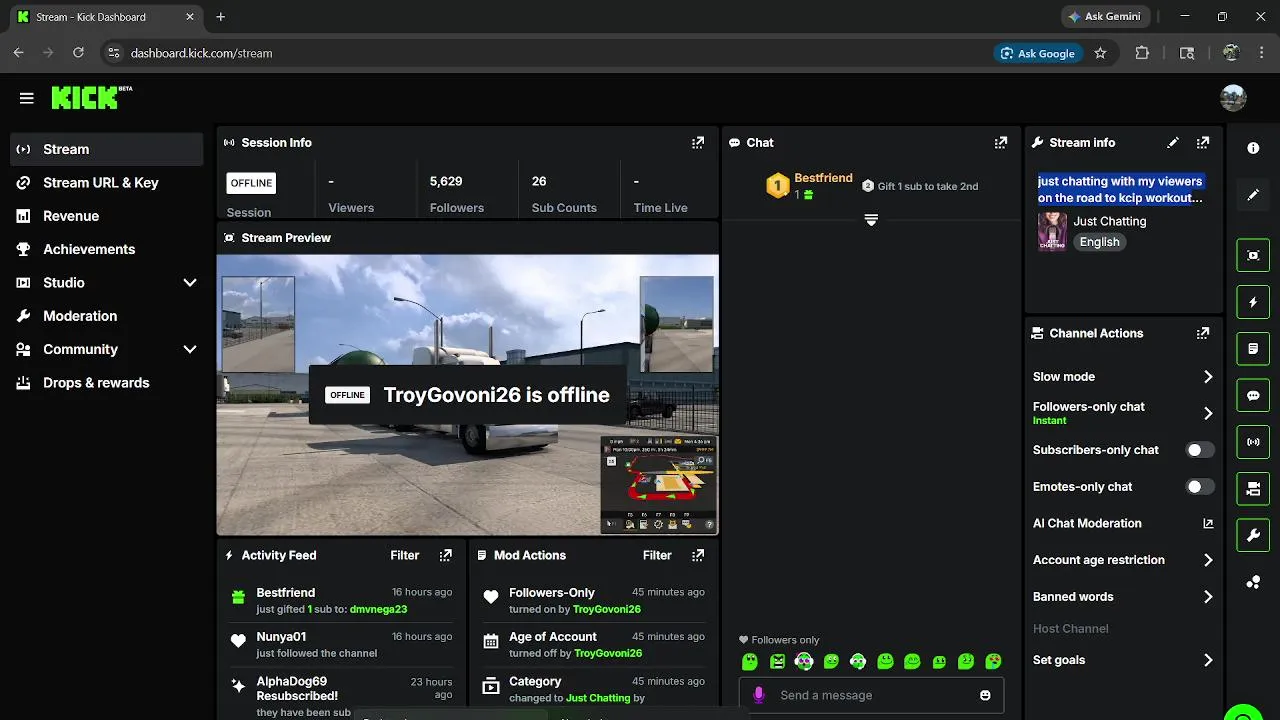Click Bestfriend in gift leaderboard

tap(823, 178)
